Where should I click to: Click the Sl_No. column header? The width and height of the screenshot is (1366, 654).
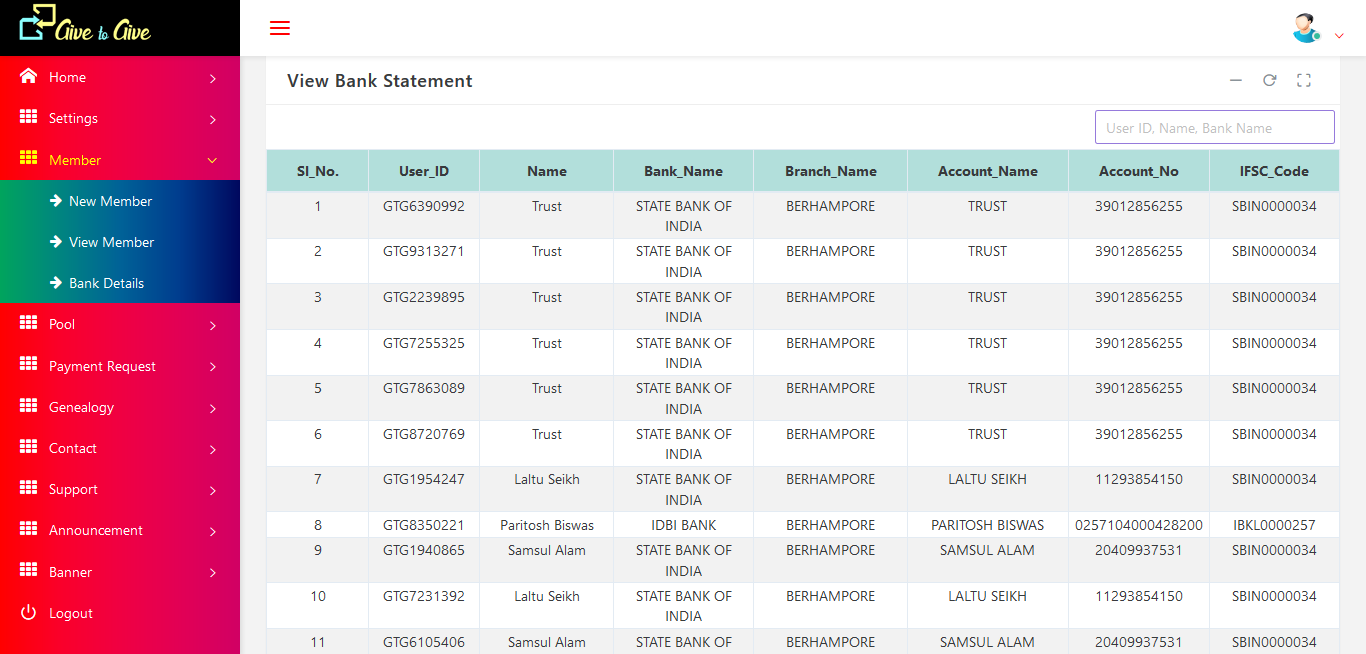(318, 171)
